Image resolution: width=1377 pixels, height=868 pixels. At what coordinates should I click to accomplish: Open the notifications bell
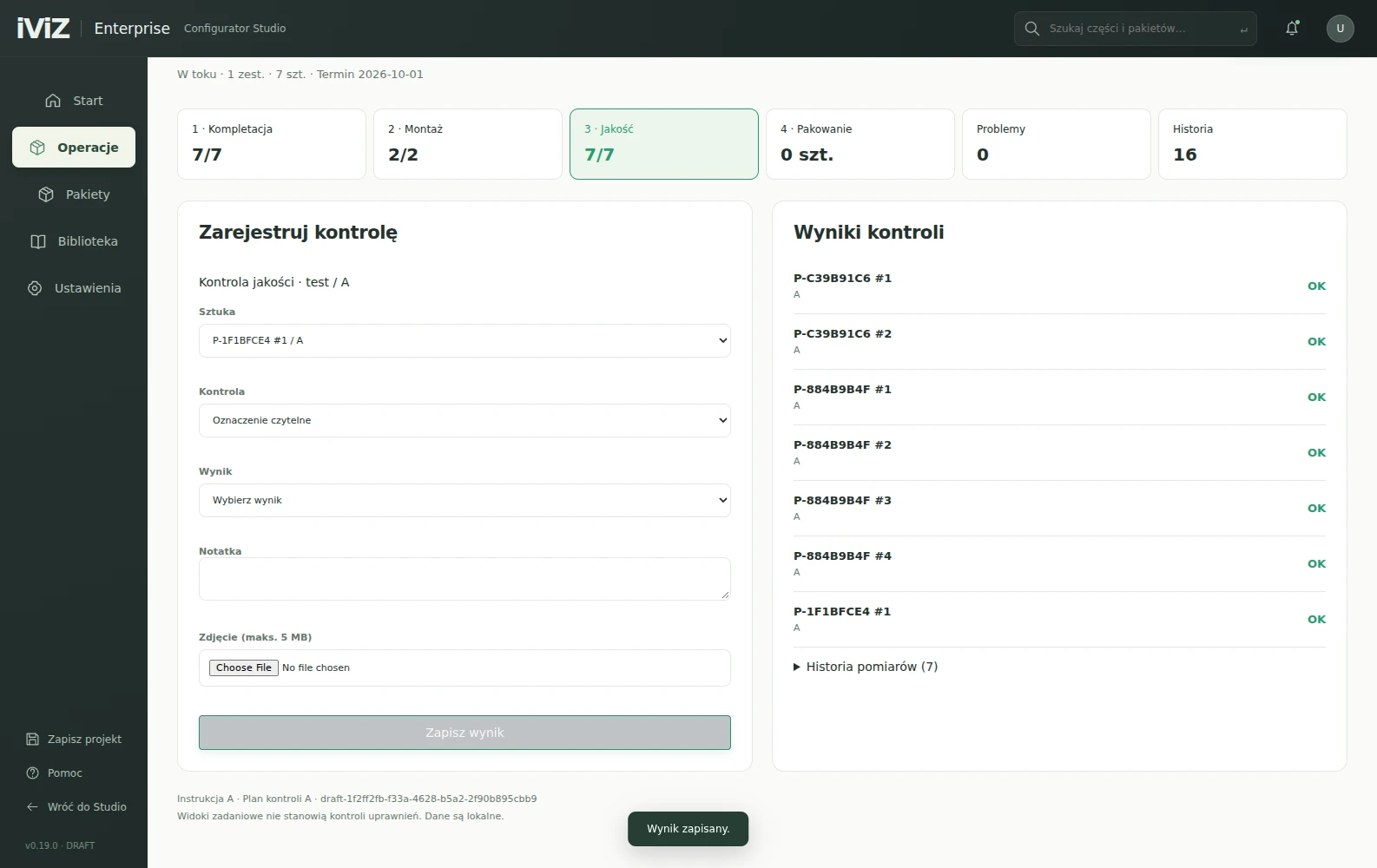point(1292,29)
